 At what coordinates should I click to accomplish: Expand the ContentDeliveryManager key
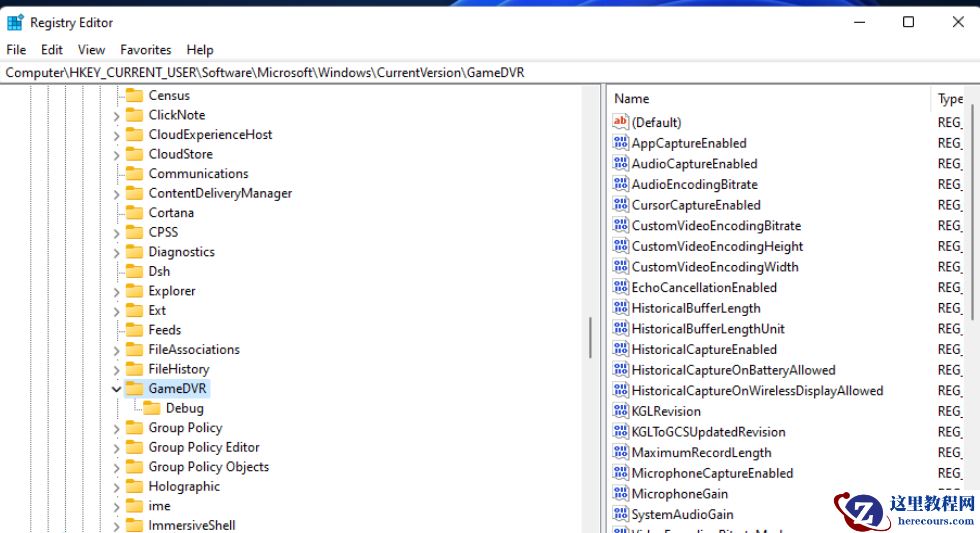coord(116,194)
